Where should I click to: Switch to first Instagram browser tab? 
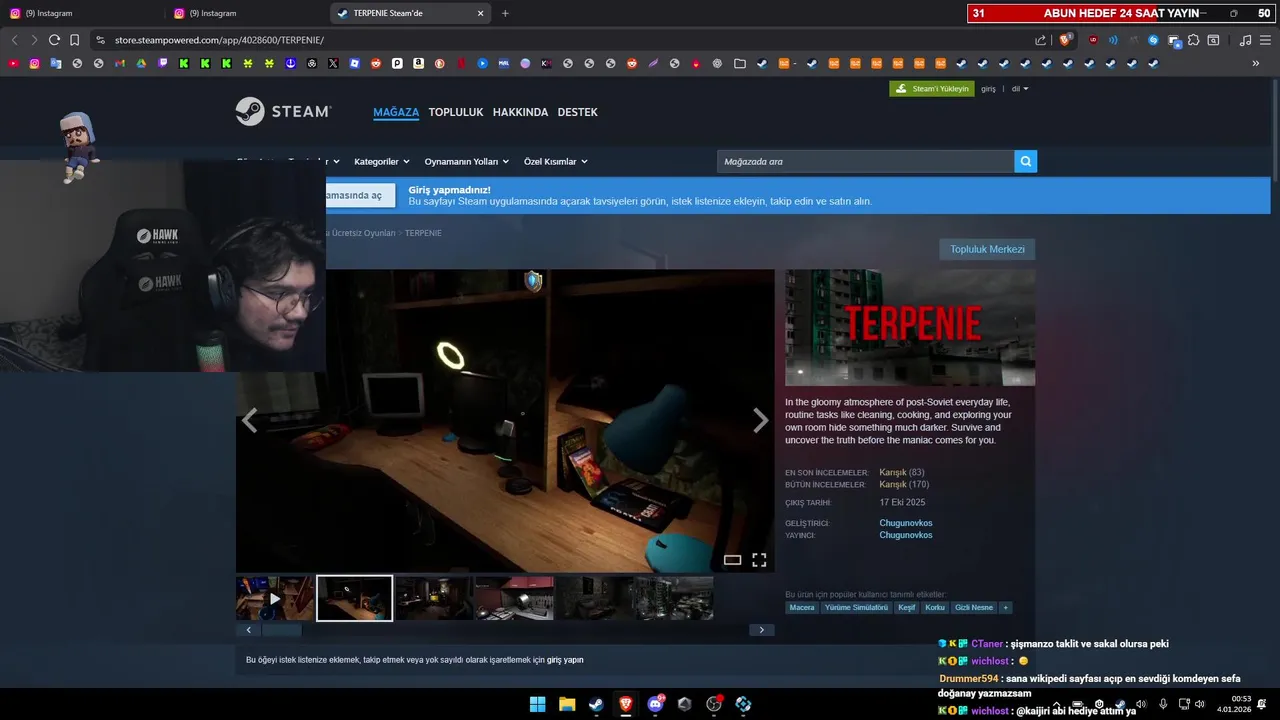[x=82, y=13]
